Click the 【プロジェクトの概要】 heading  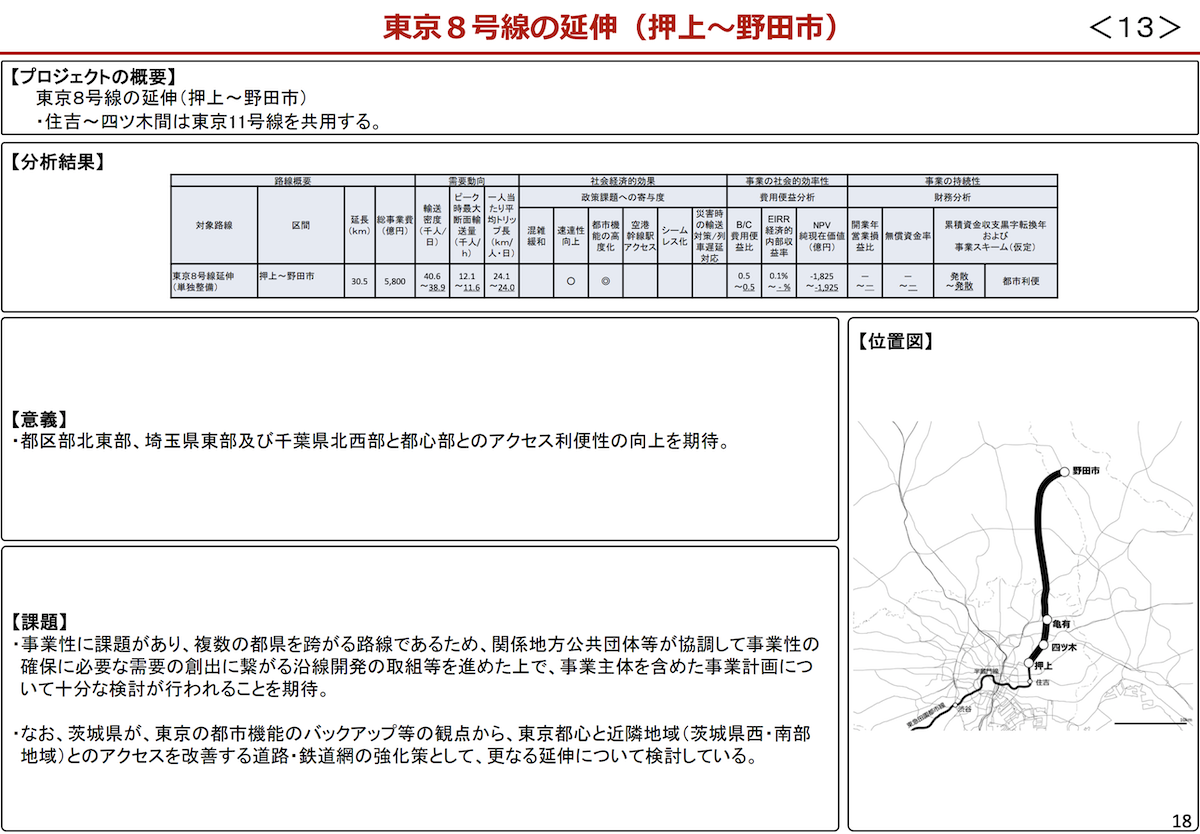[93, 76]
